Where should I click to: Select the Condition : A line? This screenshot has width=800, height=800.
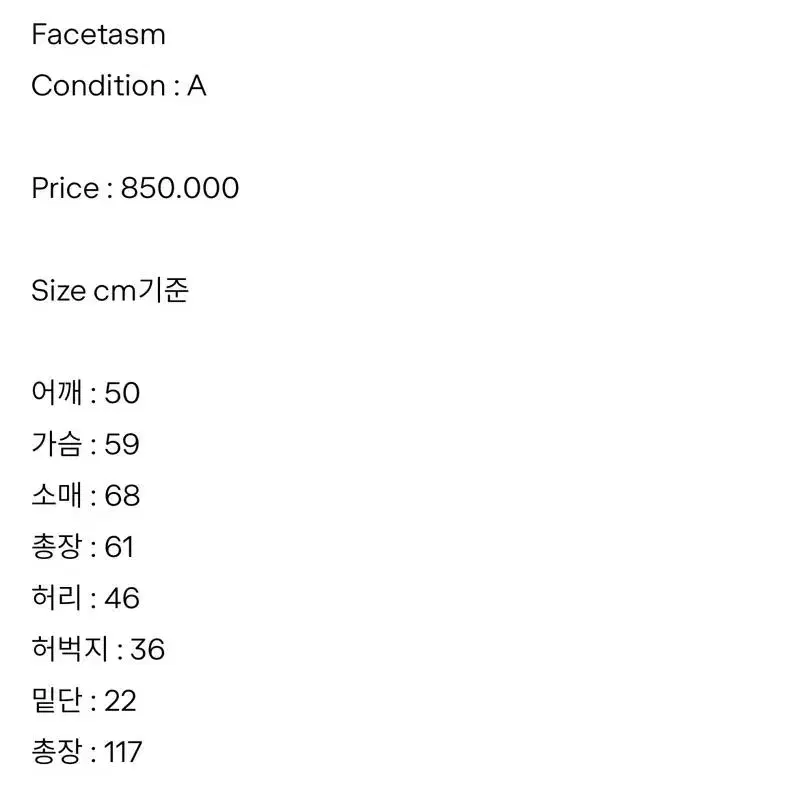tap(119, 86)
